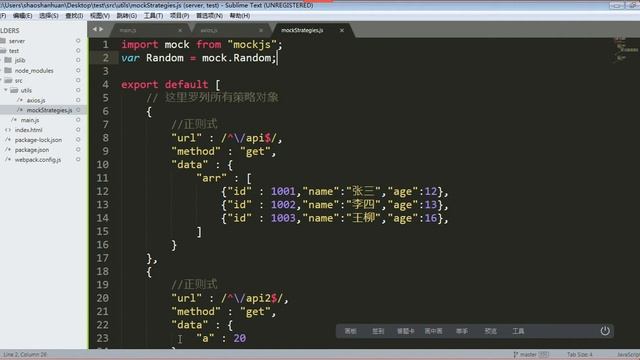Open the 编辑(E) menu

22,16
